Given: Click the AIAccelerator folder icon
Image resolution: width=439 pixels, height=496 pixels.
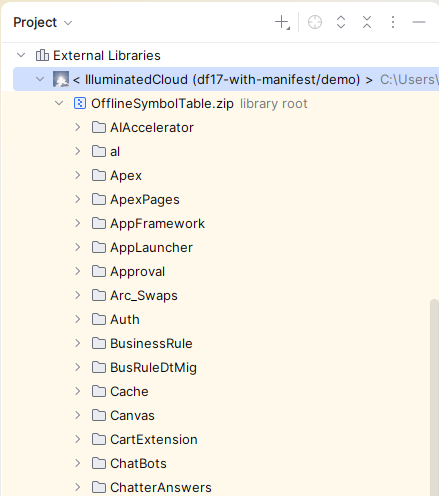Looking at the screenshot, I should [99, 127].
